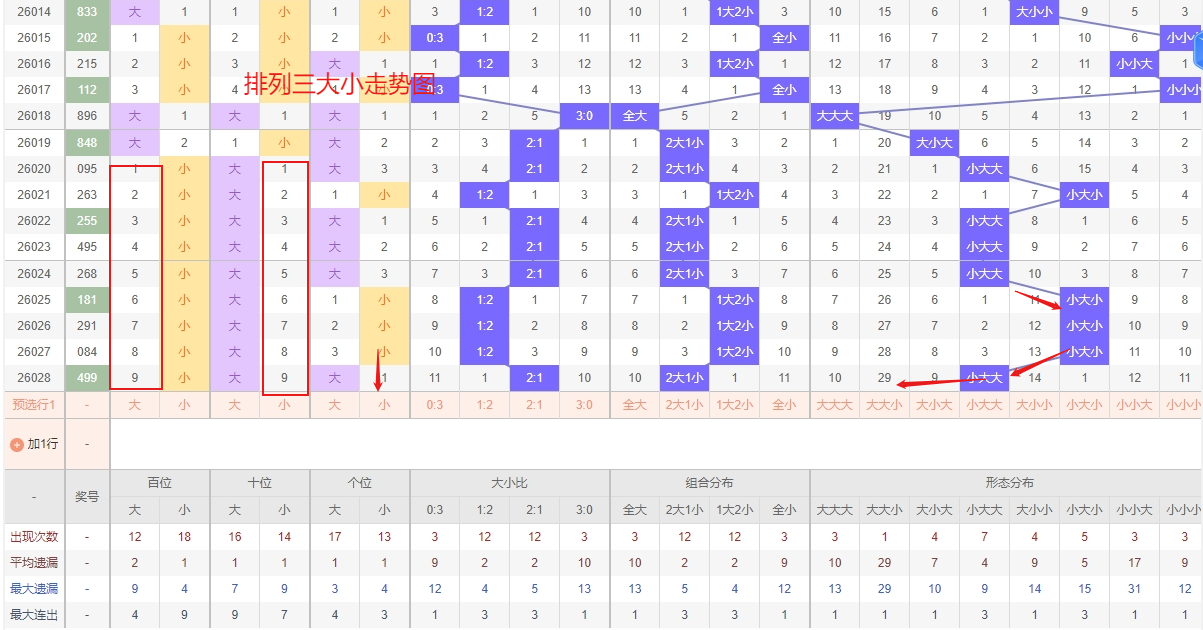Click the orange plus icon for 加1行

(x=16, y=444)
